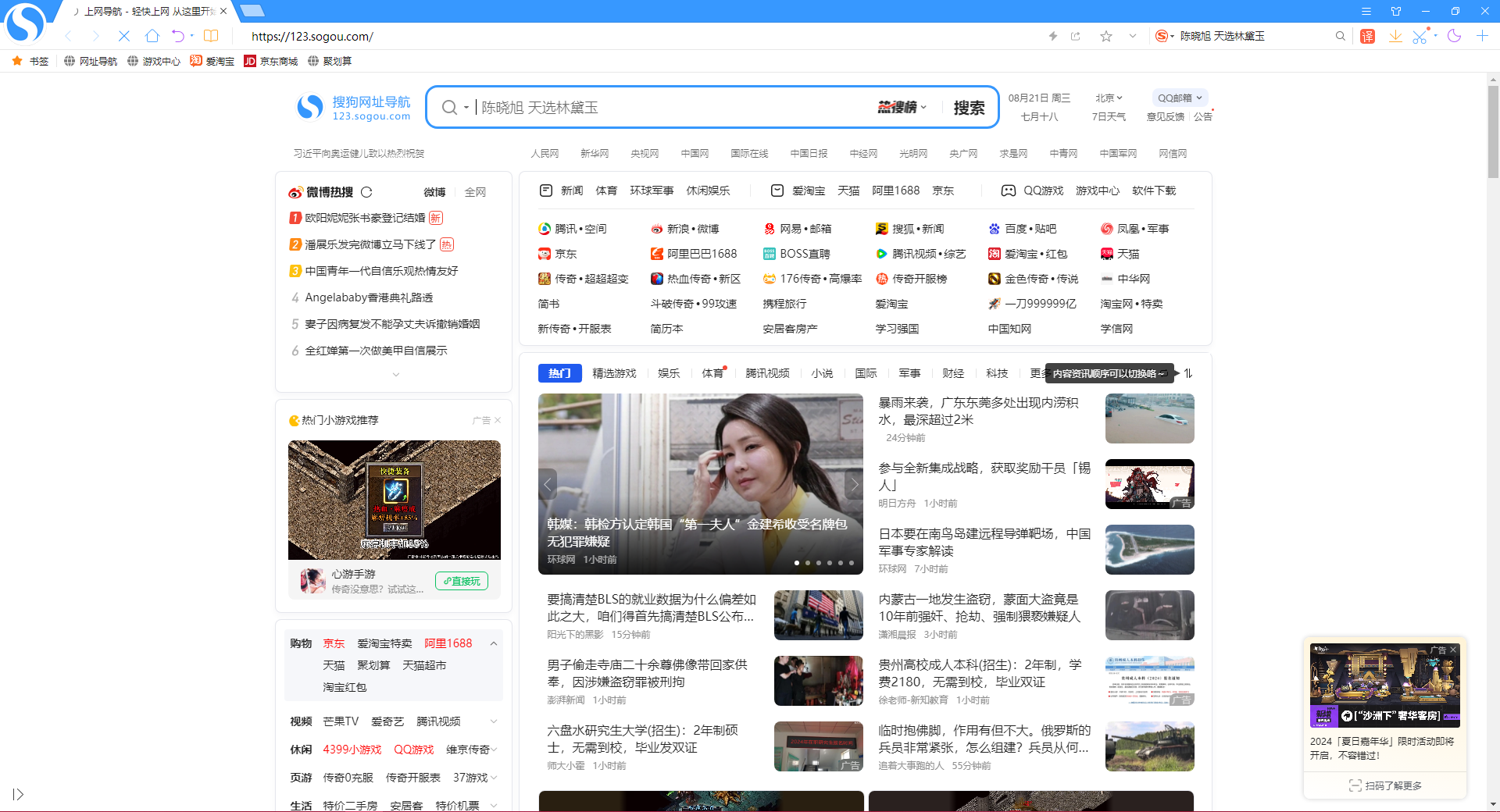This screenshot has height=812, width=1500.
Task: Click the 搜索 search button
Action: 970,107
